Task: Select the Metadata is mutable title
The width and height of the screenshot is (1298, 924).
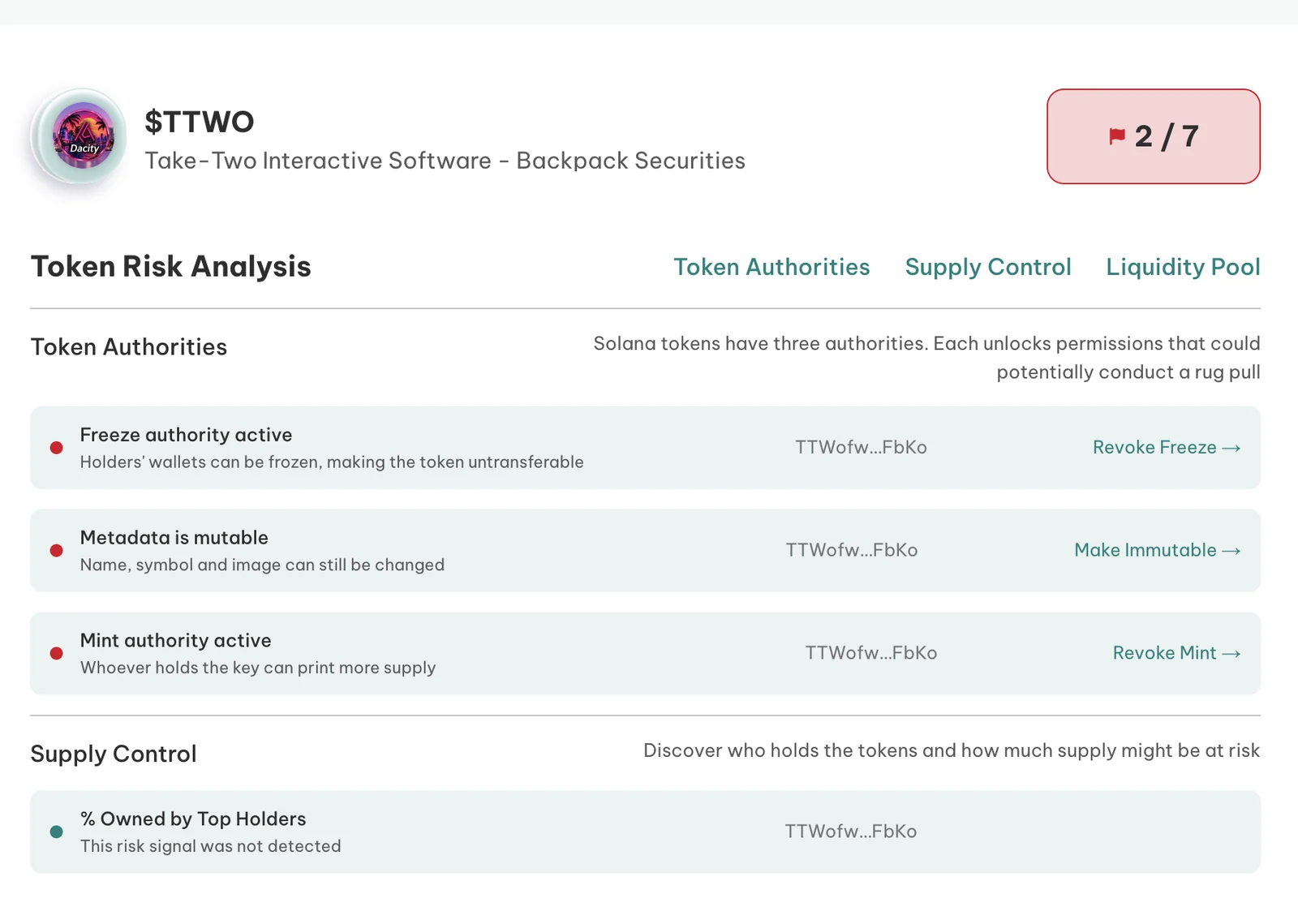Action: coord(174,538)
